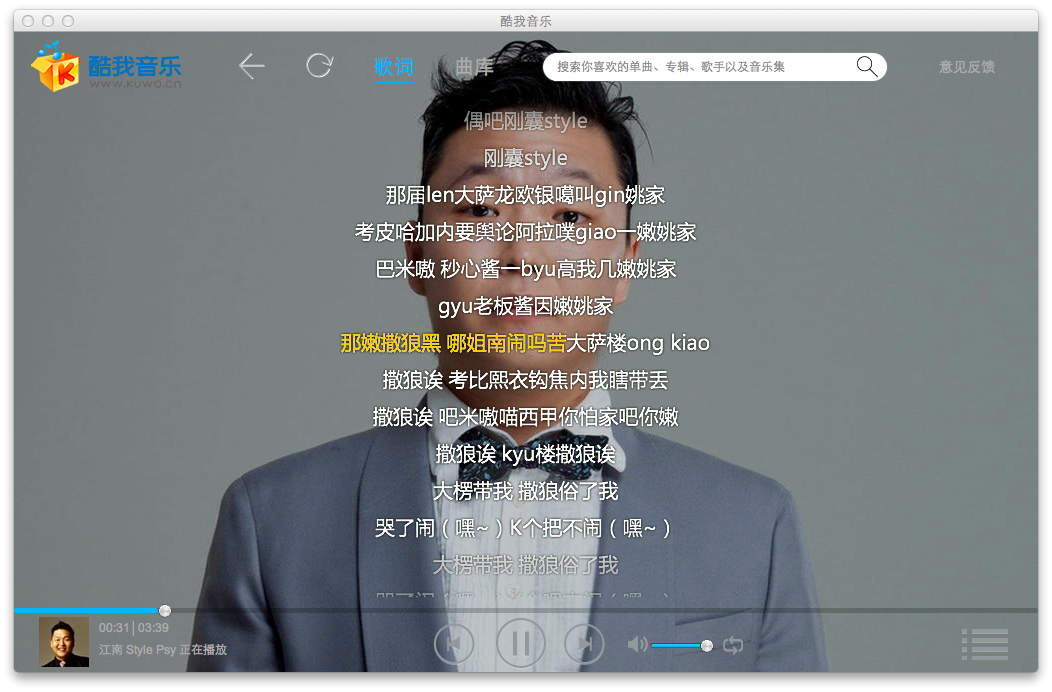Skip to the next track
The image size is (1052, 692).
coord(585,643)
